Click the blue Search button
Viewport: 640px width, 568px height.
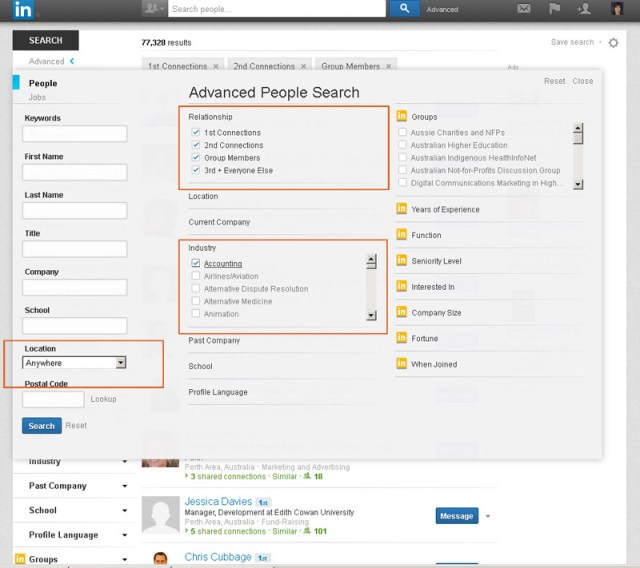point(42,426)
